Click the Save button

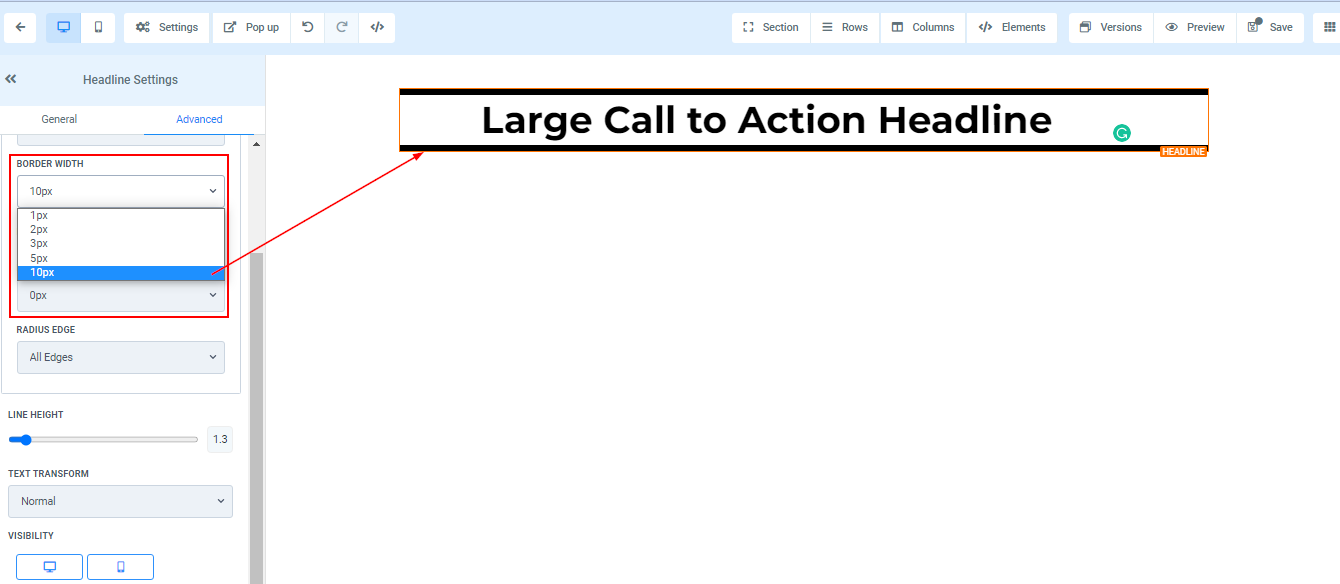tap(1270, 27)
